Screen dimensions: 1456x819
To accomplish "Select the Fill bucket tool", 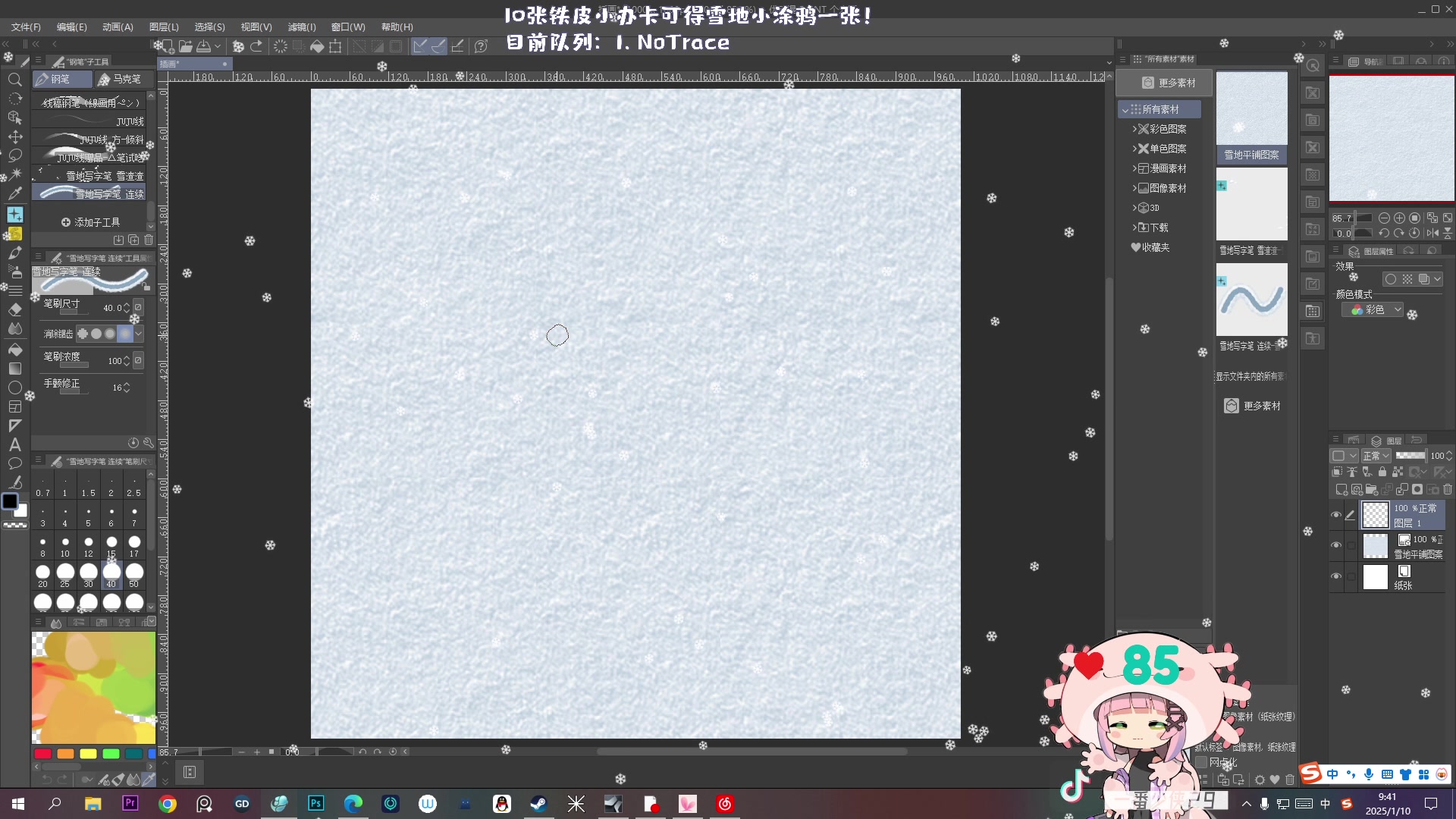I will pyautogui.click(x=14, y=350).
